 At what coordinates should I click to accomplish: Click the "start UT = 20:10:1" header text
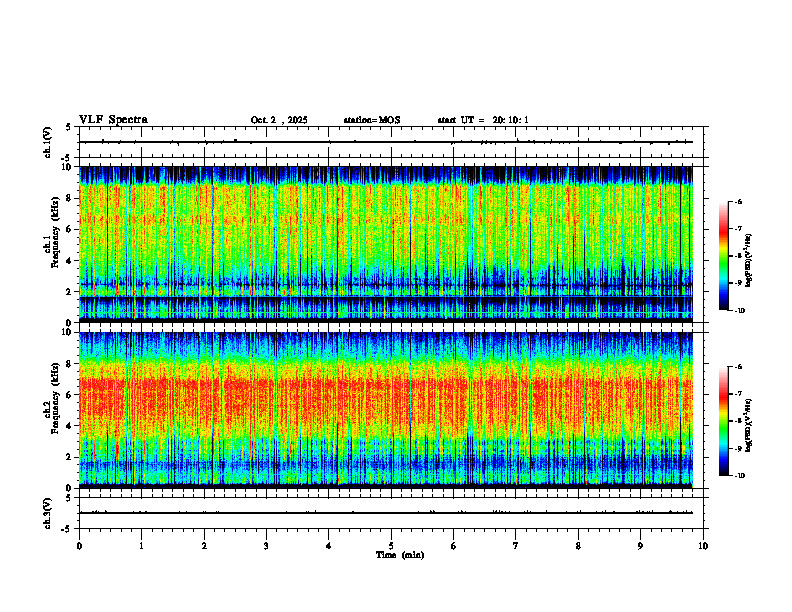[x=483, y=120]
